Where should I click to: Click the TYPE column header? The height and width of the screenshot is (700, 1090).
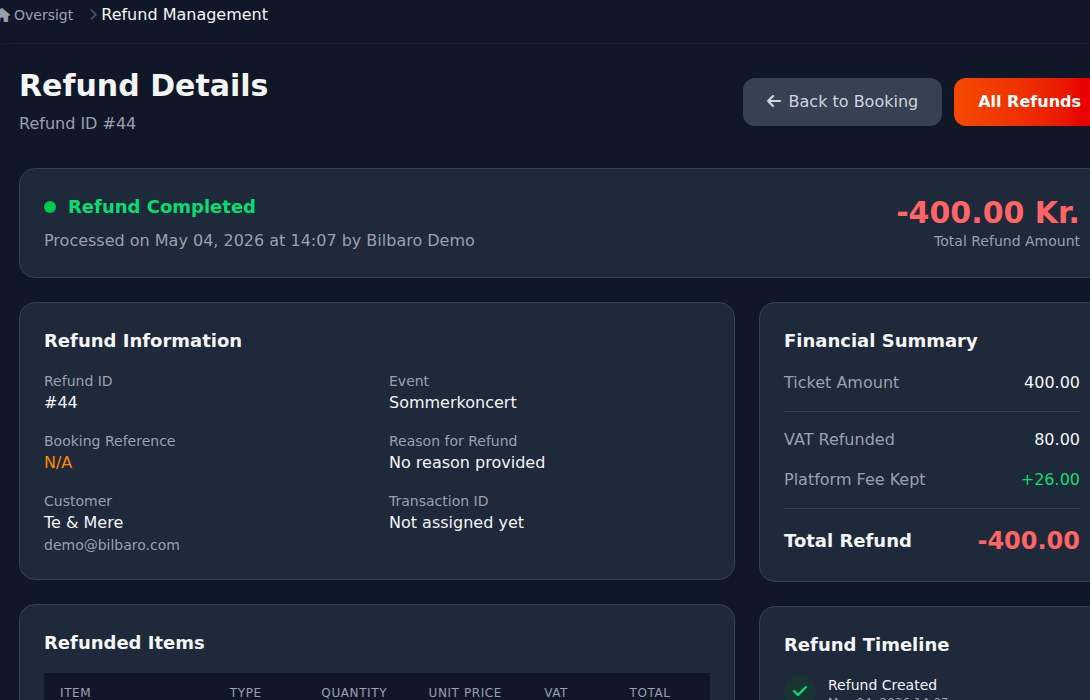pos(245,692)
